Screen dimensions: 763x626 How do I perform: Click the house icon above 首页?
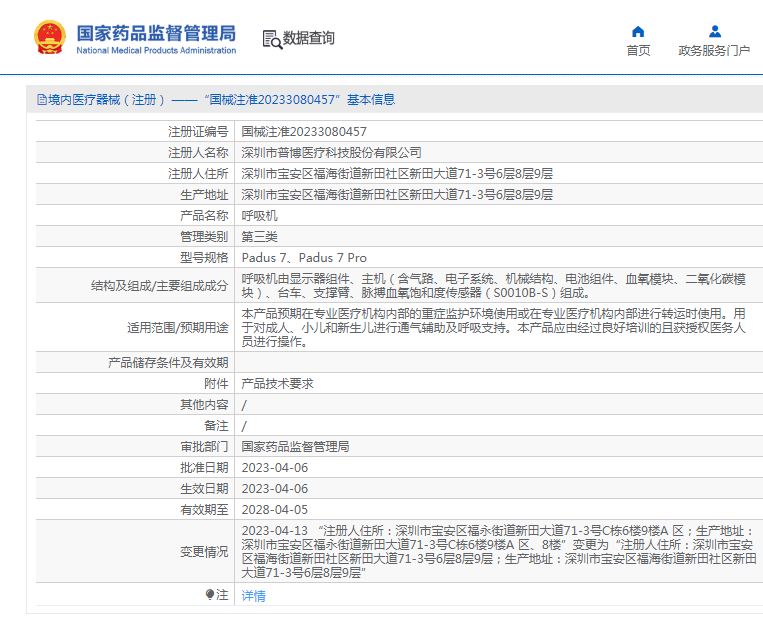click(638, 31)
